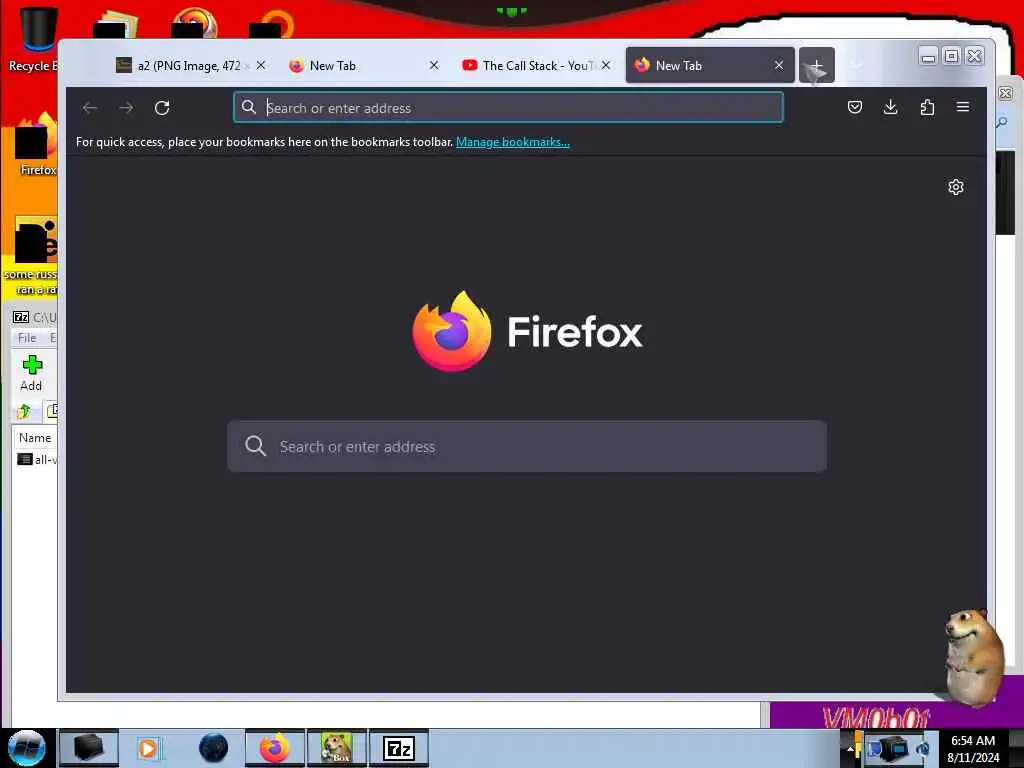1024x768 pixels.
Task: Click the Firefox logo on page
Action: click(451, 331)
